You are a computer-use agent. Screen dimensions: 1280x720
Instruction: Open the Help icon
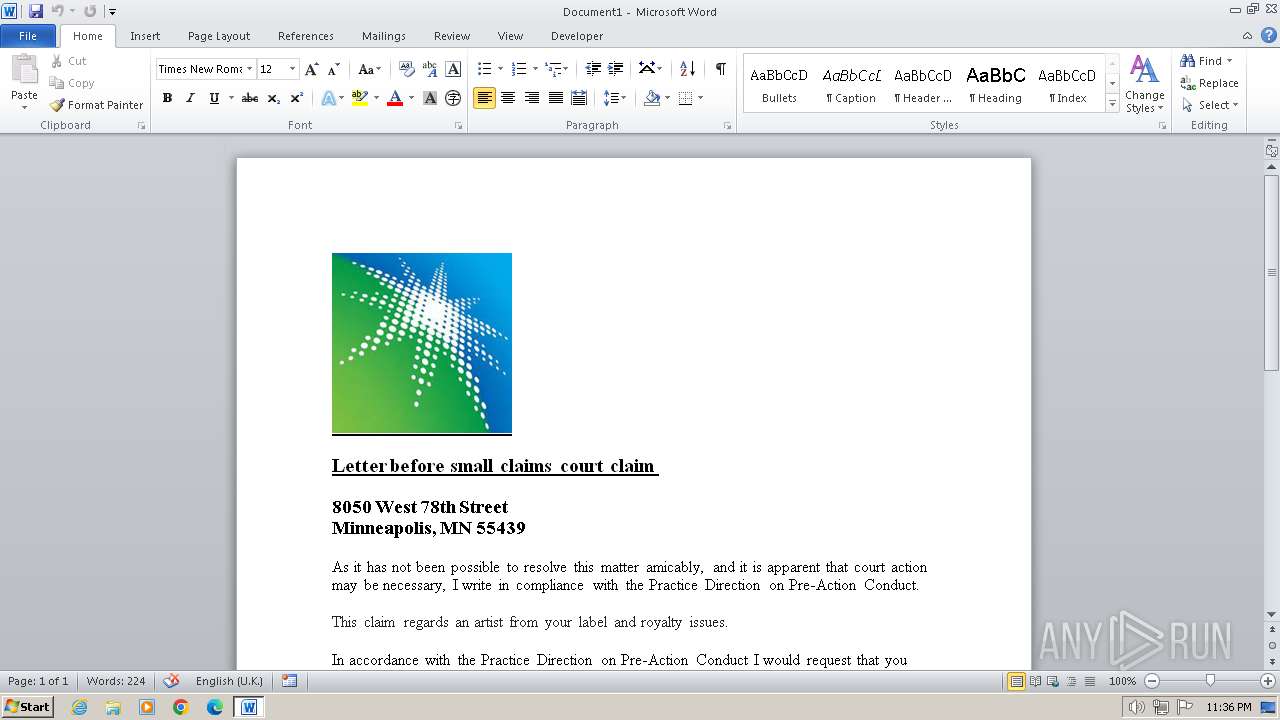click(1270, 35)
